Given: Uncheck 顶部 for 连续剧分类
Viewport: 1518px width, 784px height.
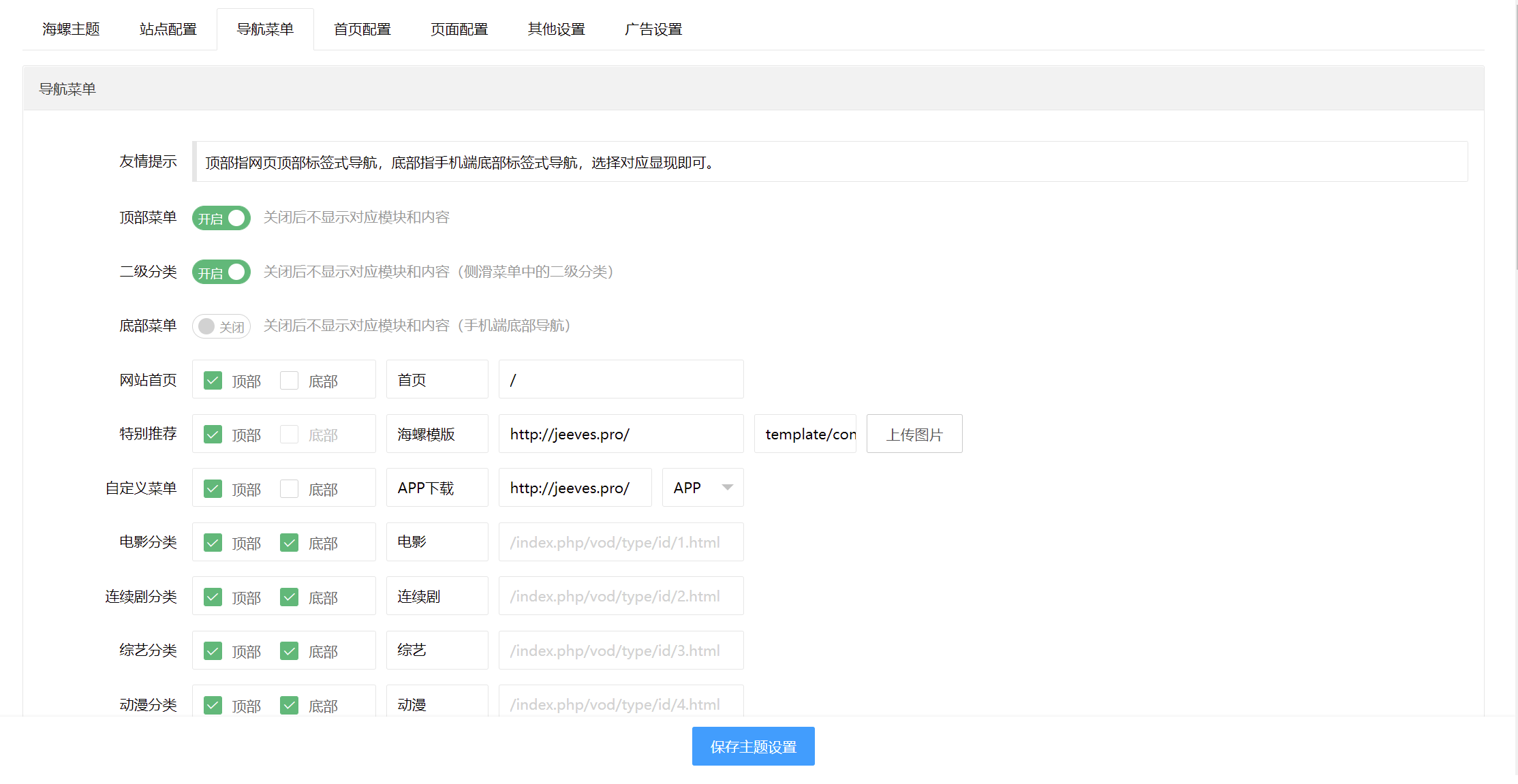Looking at the screenshot, I should pos(213,596).
